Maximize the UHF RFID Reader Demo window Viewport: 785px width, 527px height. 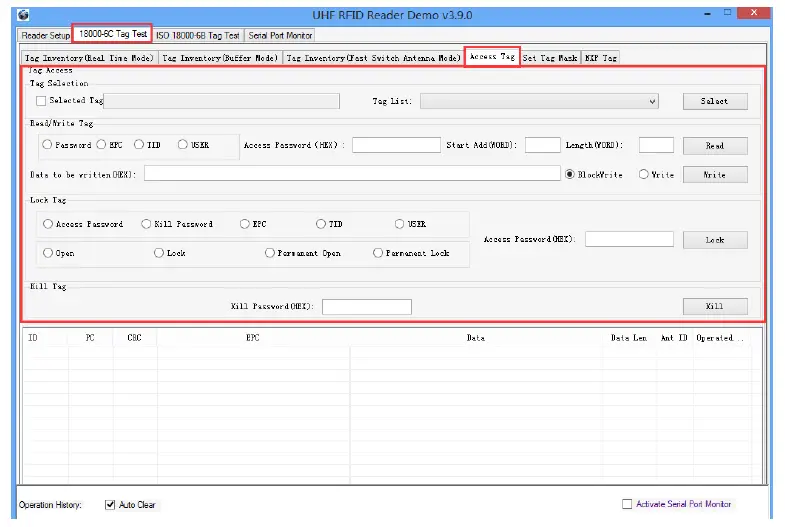pos(727,13)
